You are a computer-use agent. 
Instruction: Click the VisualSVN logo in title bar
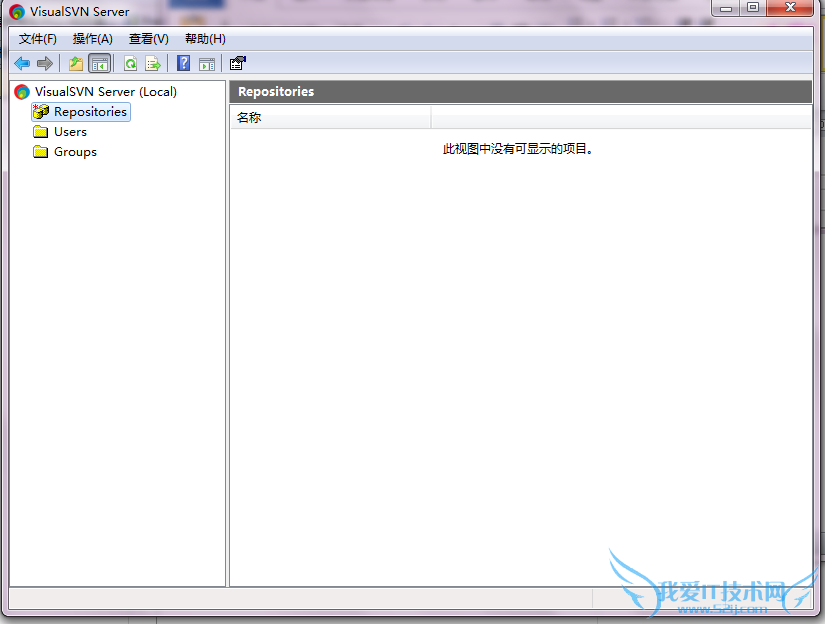(x=17, y=12)
